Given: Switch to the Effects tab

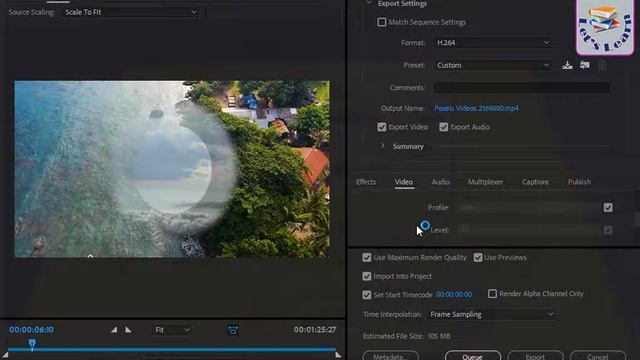Looking at the screenshot, I should [x=366, y=182].
